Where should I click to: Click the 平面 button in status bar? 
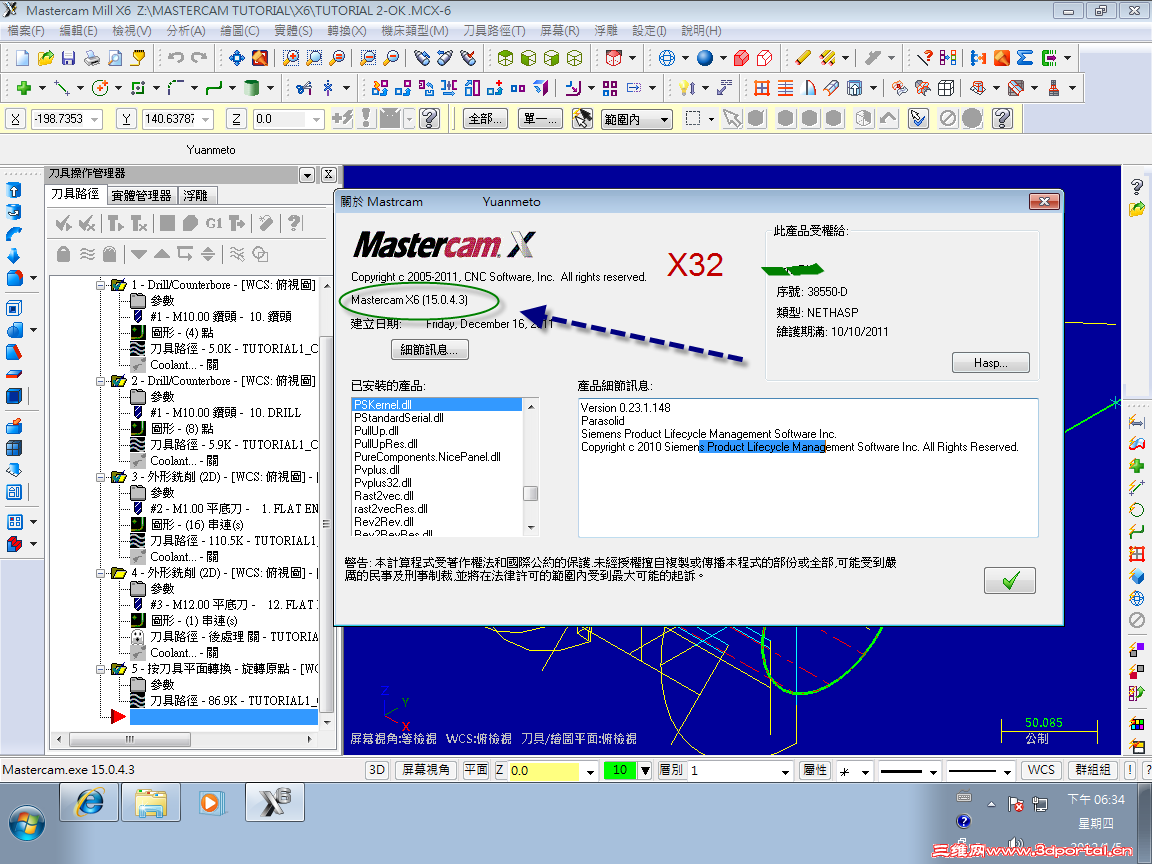pos(476,770)
